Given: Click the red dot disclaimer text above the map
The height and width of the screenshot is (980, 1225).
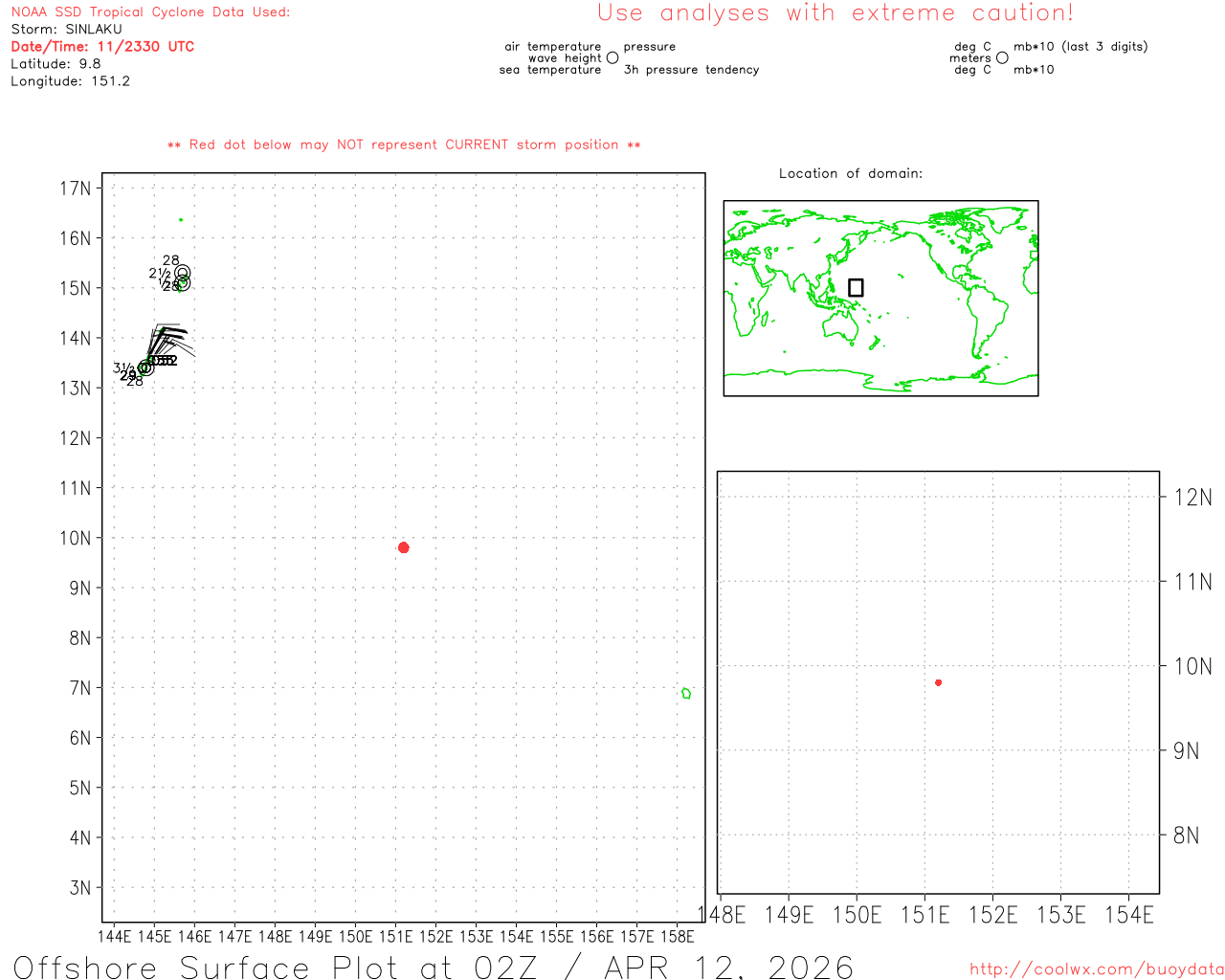Looking at the screenshot, I should 404,145.
